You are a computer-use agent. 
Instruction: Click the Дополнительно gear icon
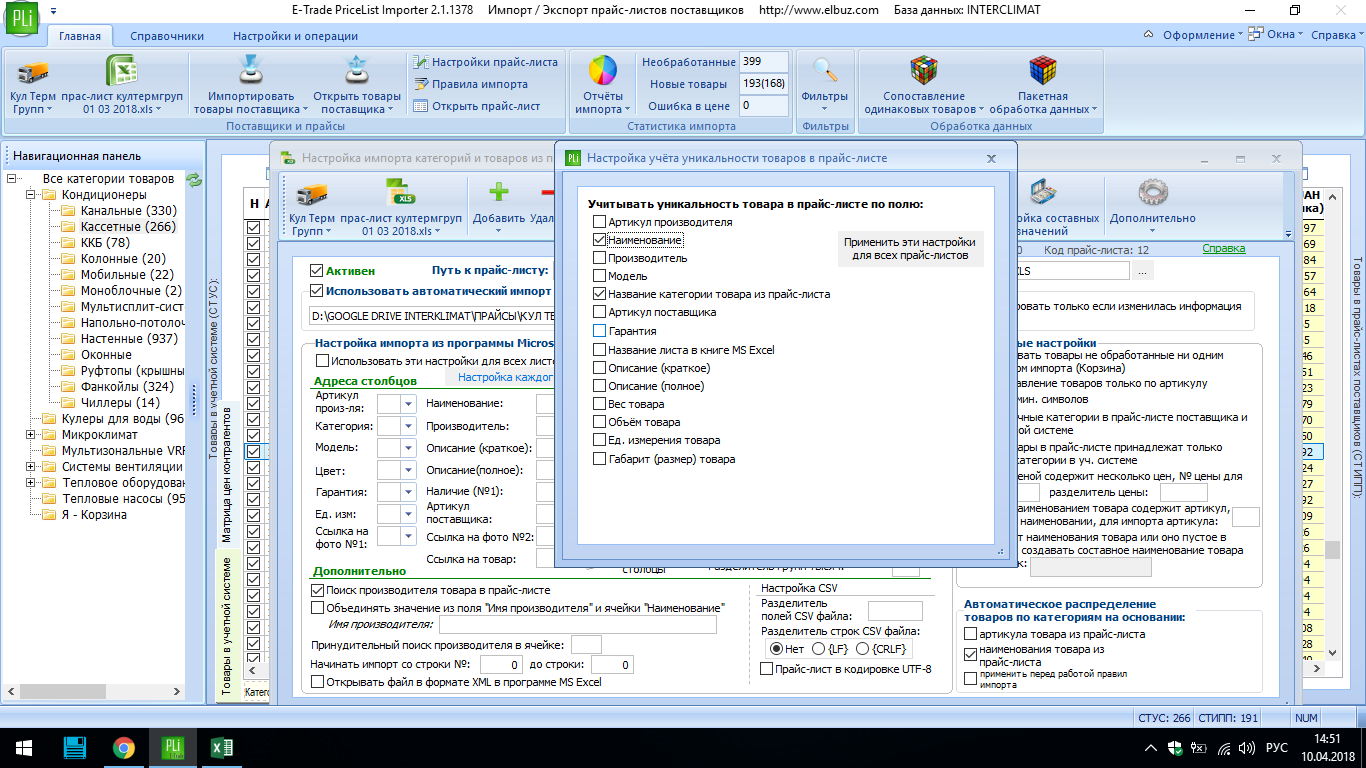(1153, 192)
